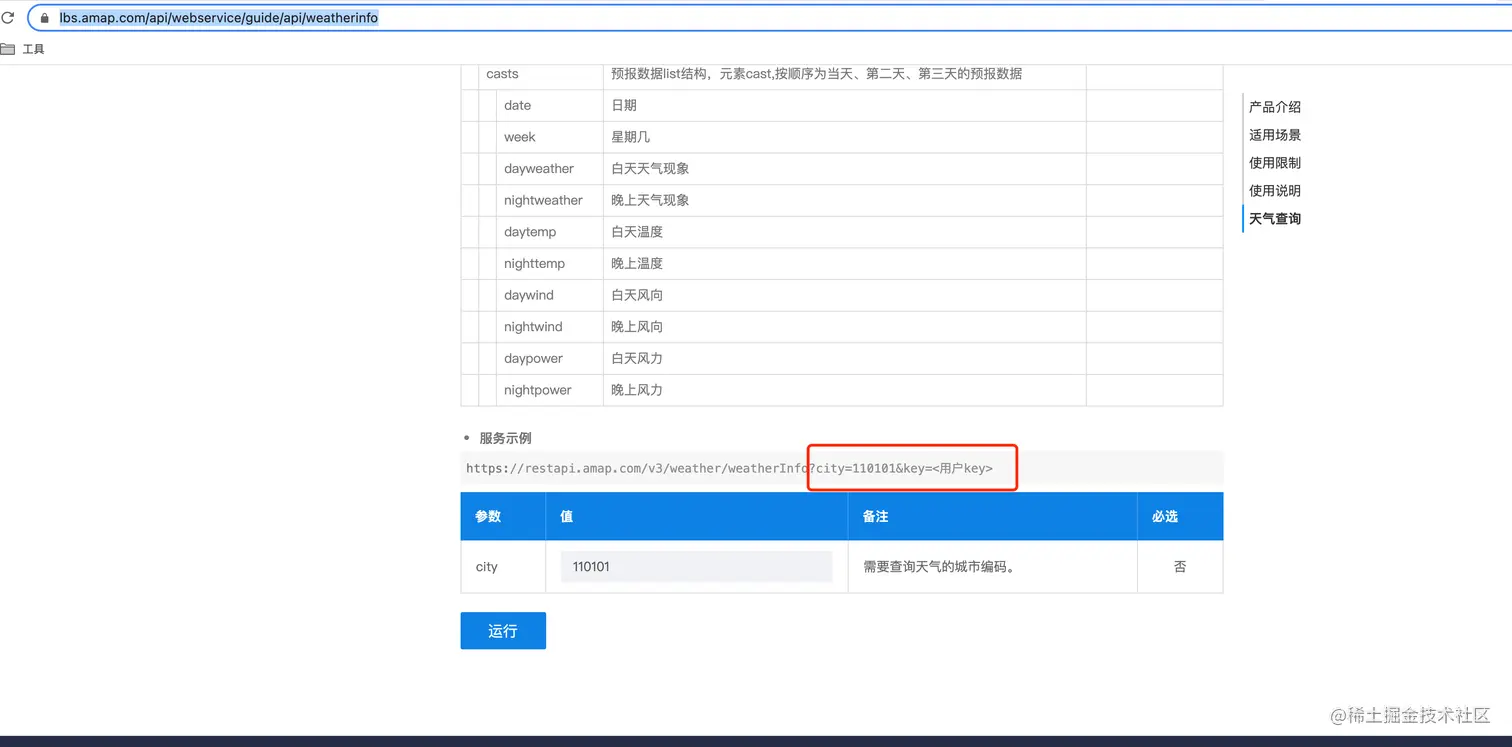The height and width of the screenshot is (747, 1512).
Task: Click the 参数 column header
Action: pyautogui.click(x=503, y=516)
